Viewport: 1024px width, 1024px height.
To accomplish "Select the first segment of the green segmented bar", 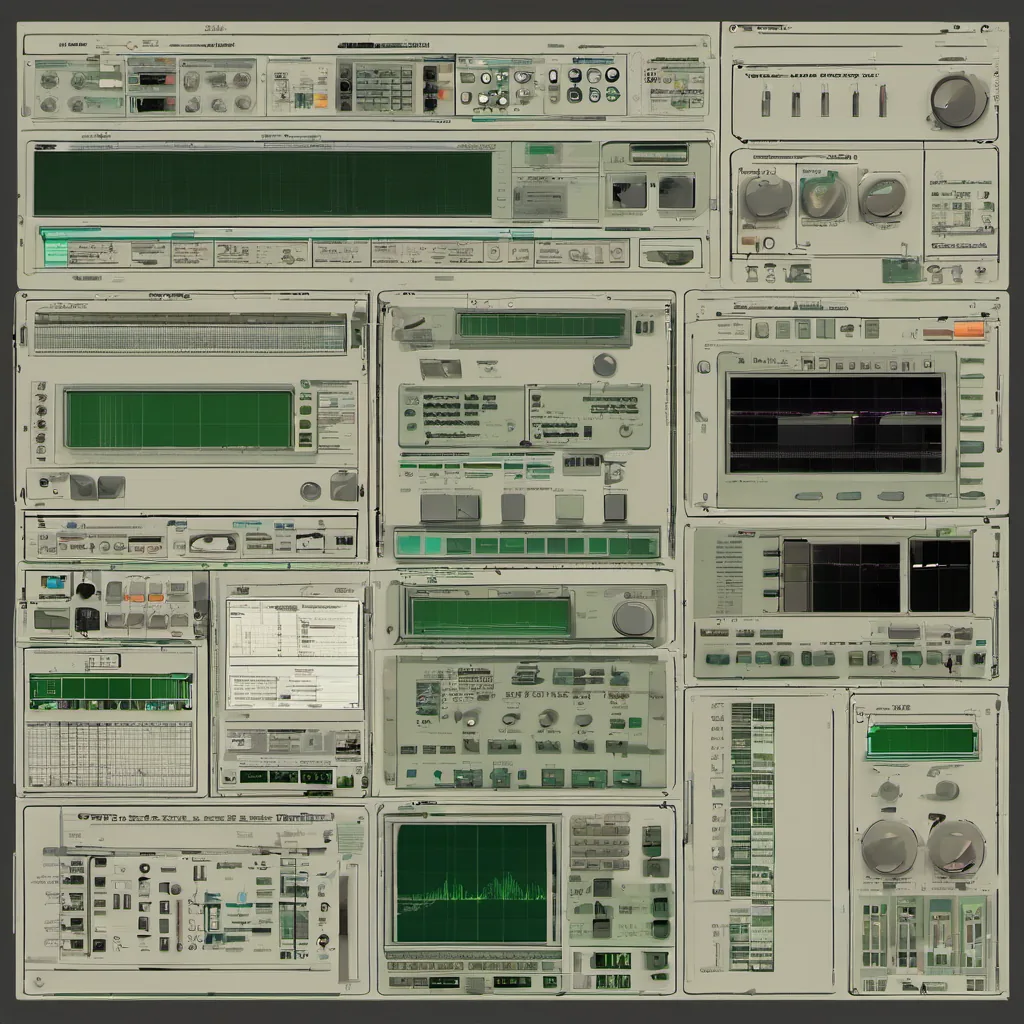I will click(x=408, y=545).
